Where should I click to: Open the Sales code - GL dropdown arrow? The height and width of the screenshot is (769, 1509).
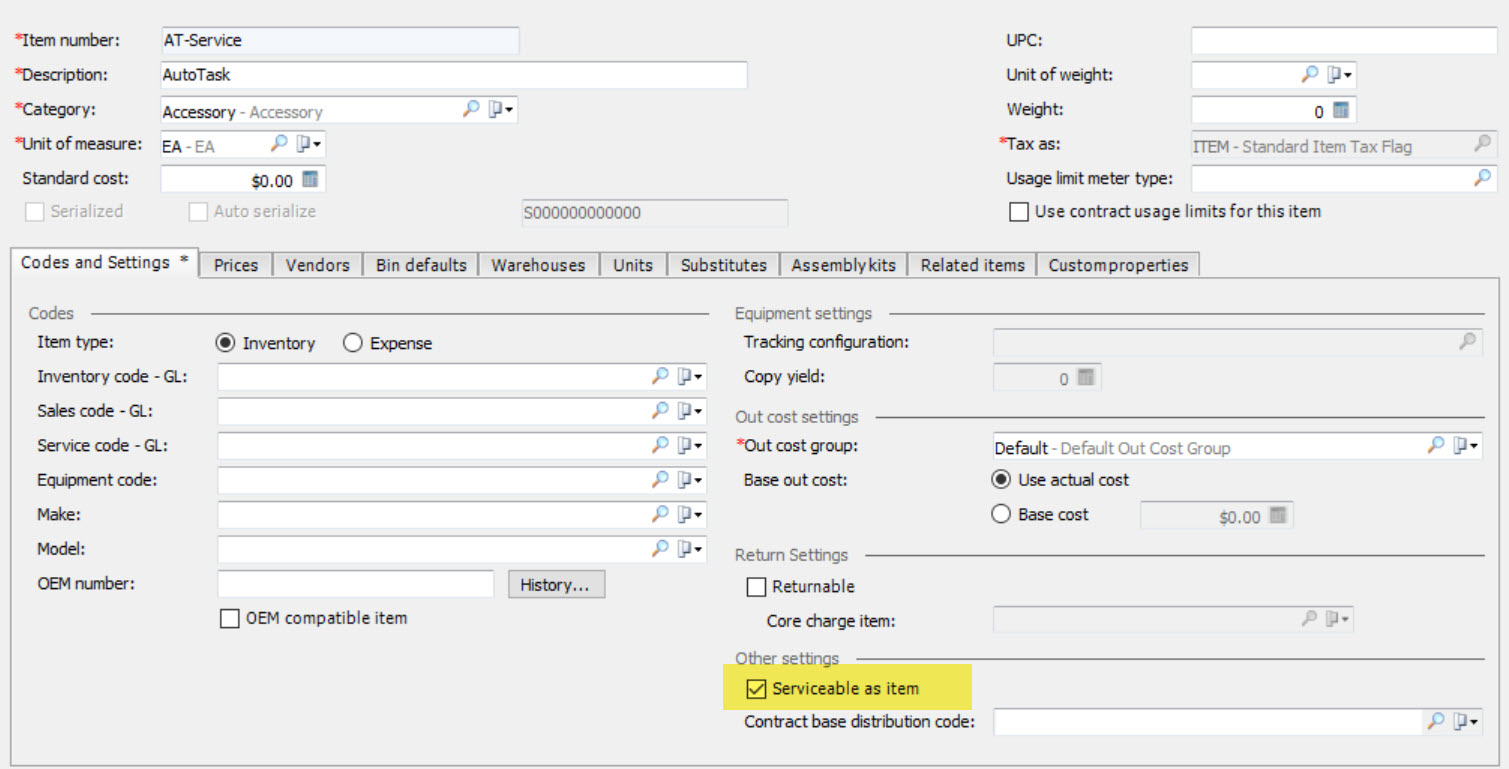point(697,411)
